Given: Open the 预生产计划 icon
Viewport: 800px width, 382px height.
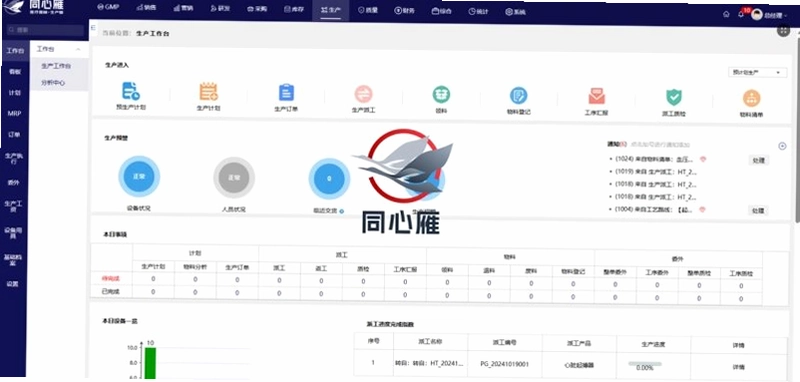Looking at the screenshot, I should click(131, 91).
